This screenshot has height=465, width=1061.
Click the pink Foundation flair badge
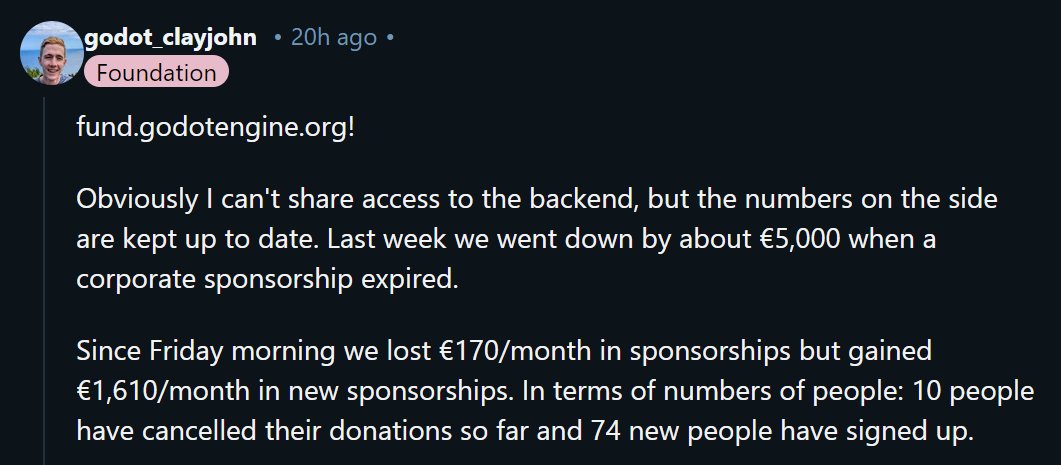[x=156, y=73]
